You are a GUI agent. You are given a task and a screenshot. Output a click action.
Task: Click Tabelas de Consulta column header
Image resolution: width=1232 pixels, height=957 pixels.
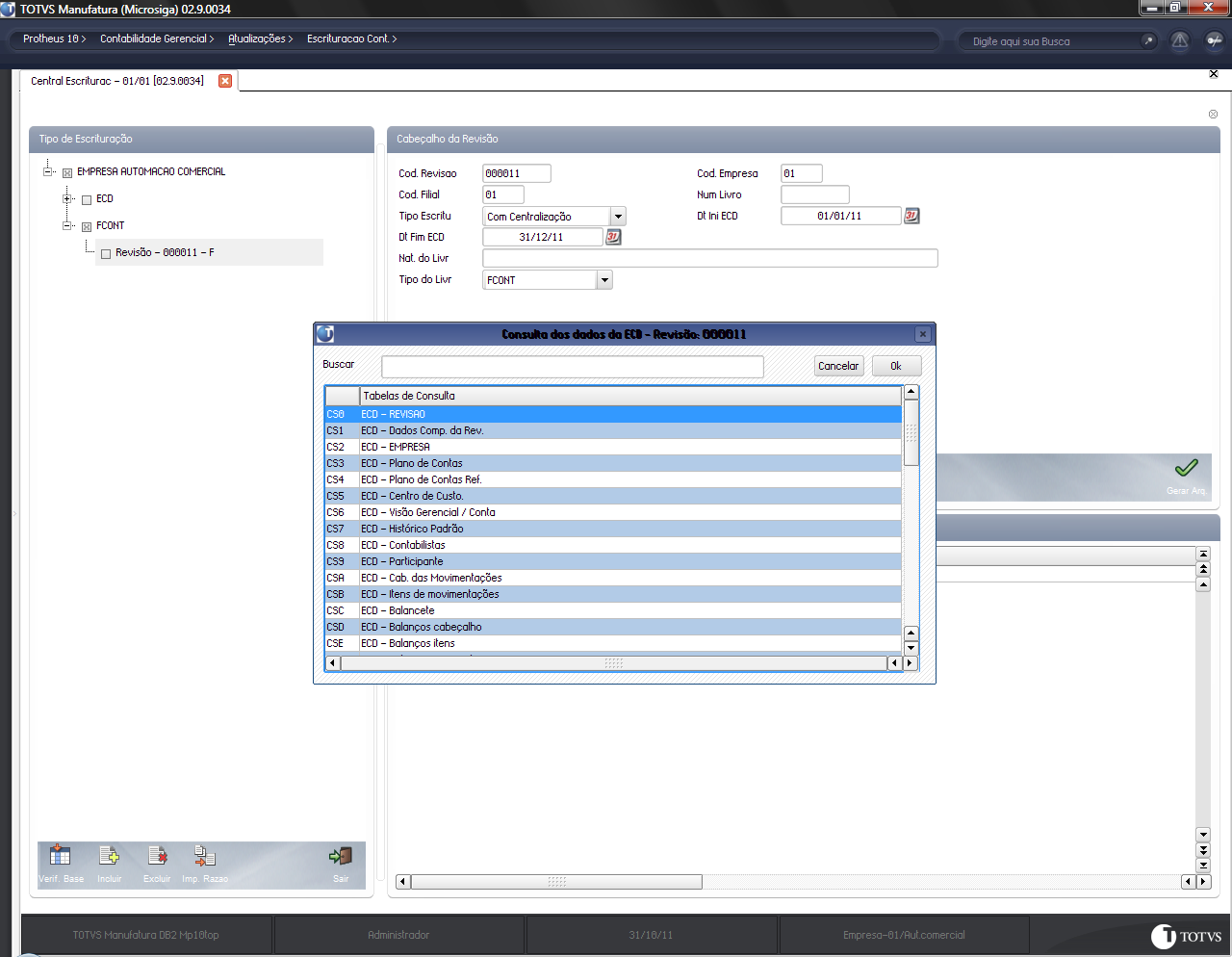pyautogui.click(x=630, y=396)
